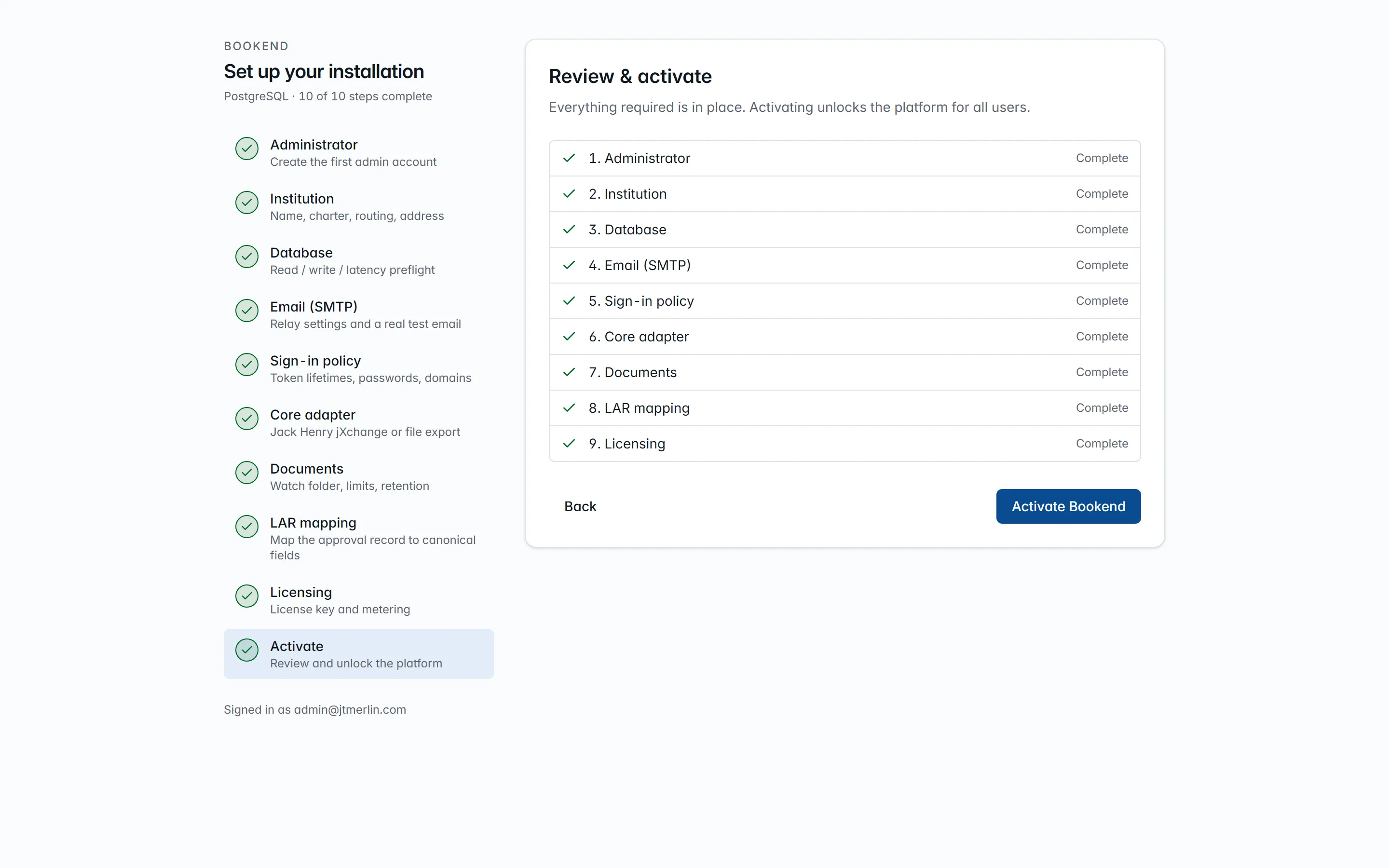This screenshot has height=868, width=1389.
Task: Click the Documents step's green check icon
Action: point(247,473)
